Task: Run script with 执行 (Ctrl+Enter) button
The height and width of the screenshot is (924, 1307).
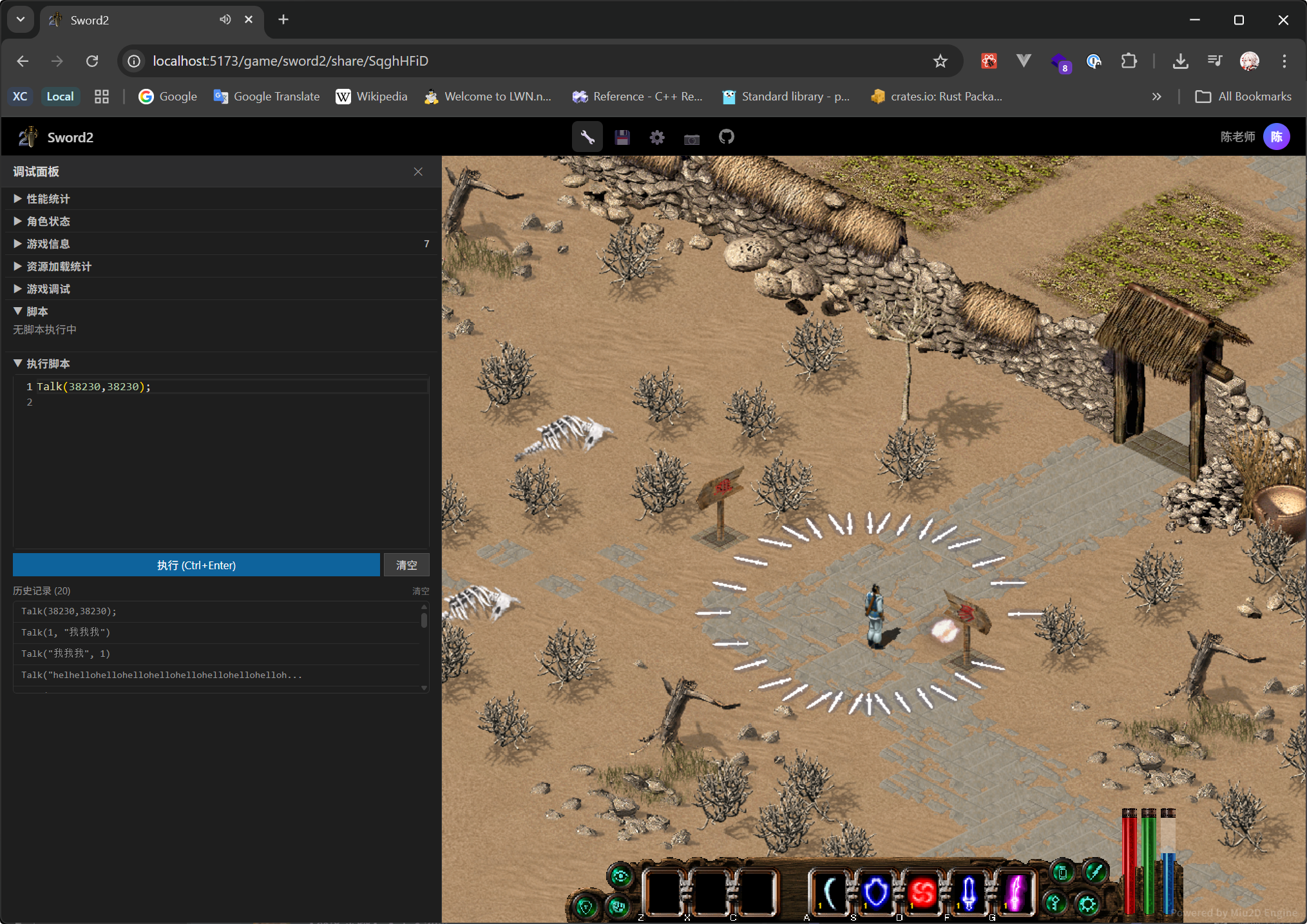Action: [196, 565]
